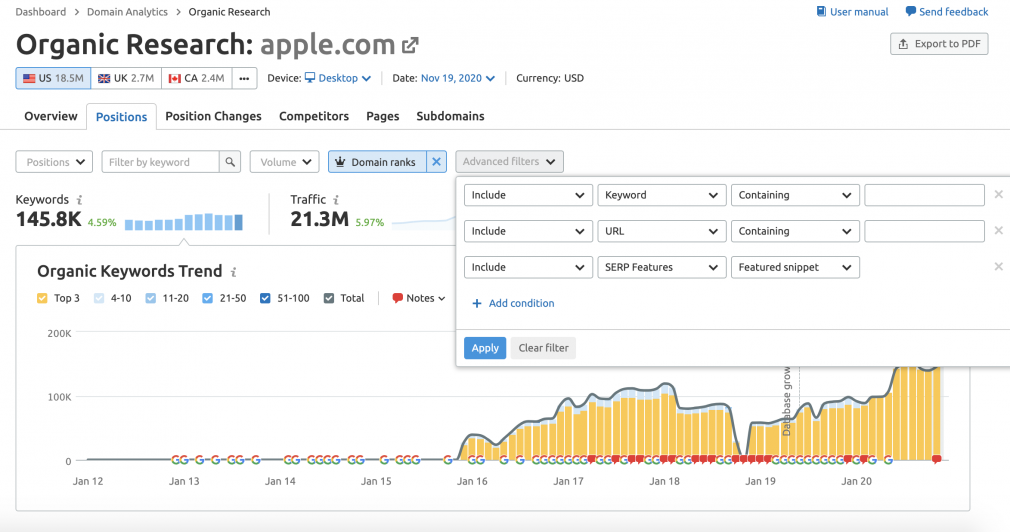Open the Featured snippet dropdown

(x=795, y=267)
